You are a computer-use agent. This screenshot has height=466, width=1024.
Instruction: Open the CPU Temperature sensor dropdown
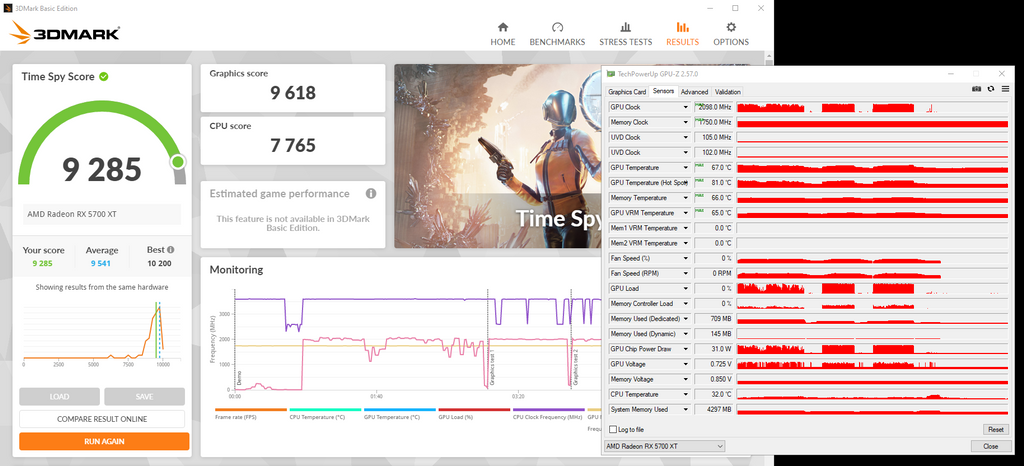pyautogui.click(x=686, y=394)
